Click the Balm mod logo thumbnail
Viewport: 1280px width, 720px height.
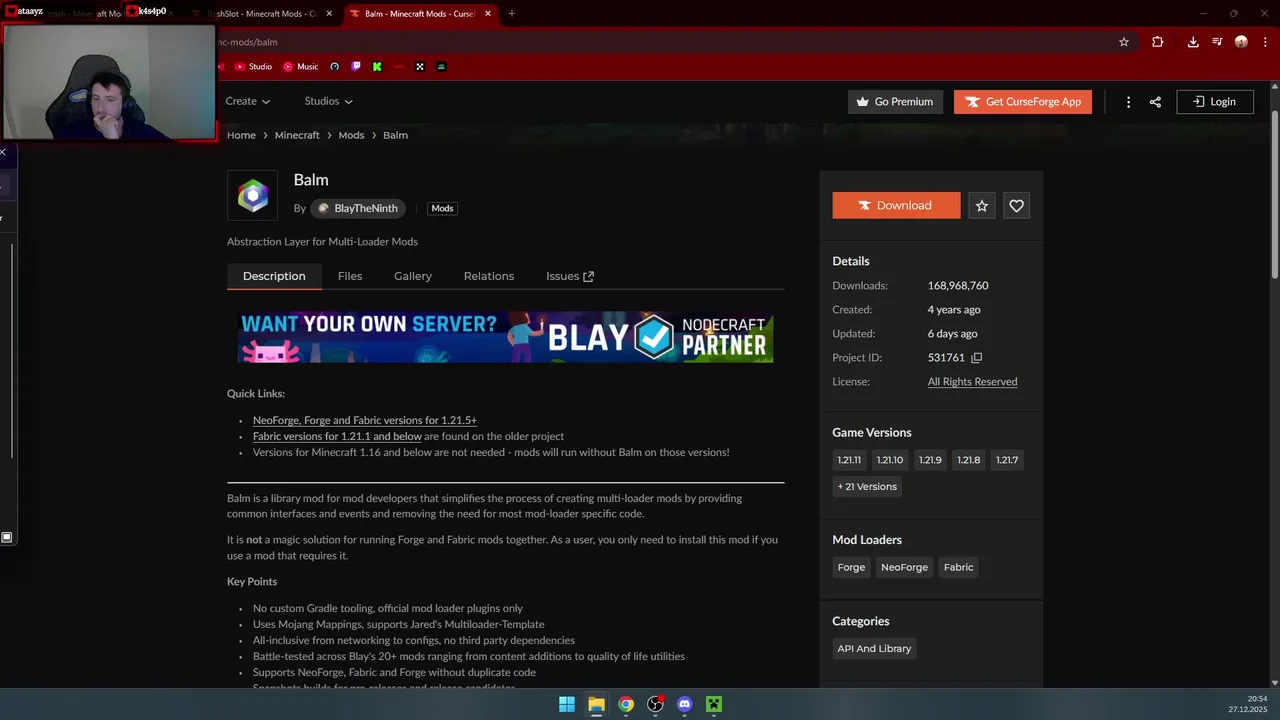coord(252,196)
